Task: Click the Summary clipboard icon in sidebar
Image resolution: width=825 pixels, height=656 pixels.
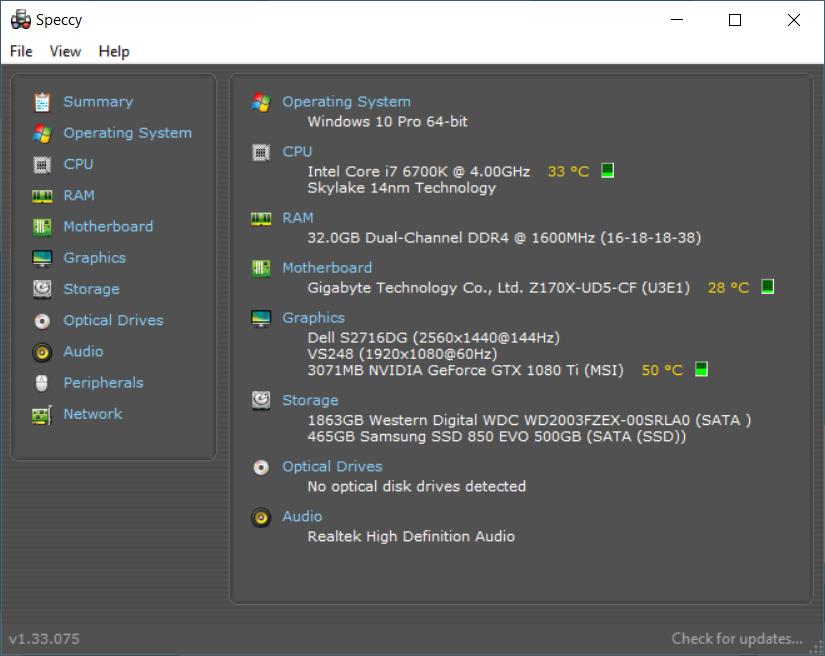Action: 42,102
